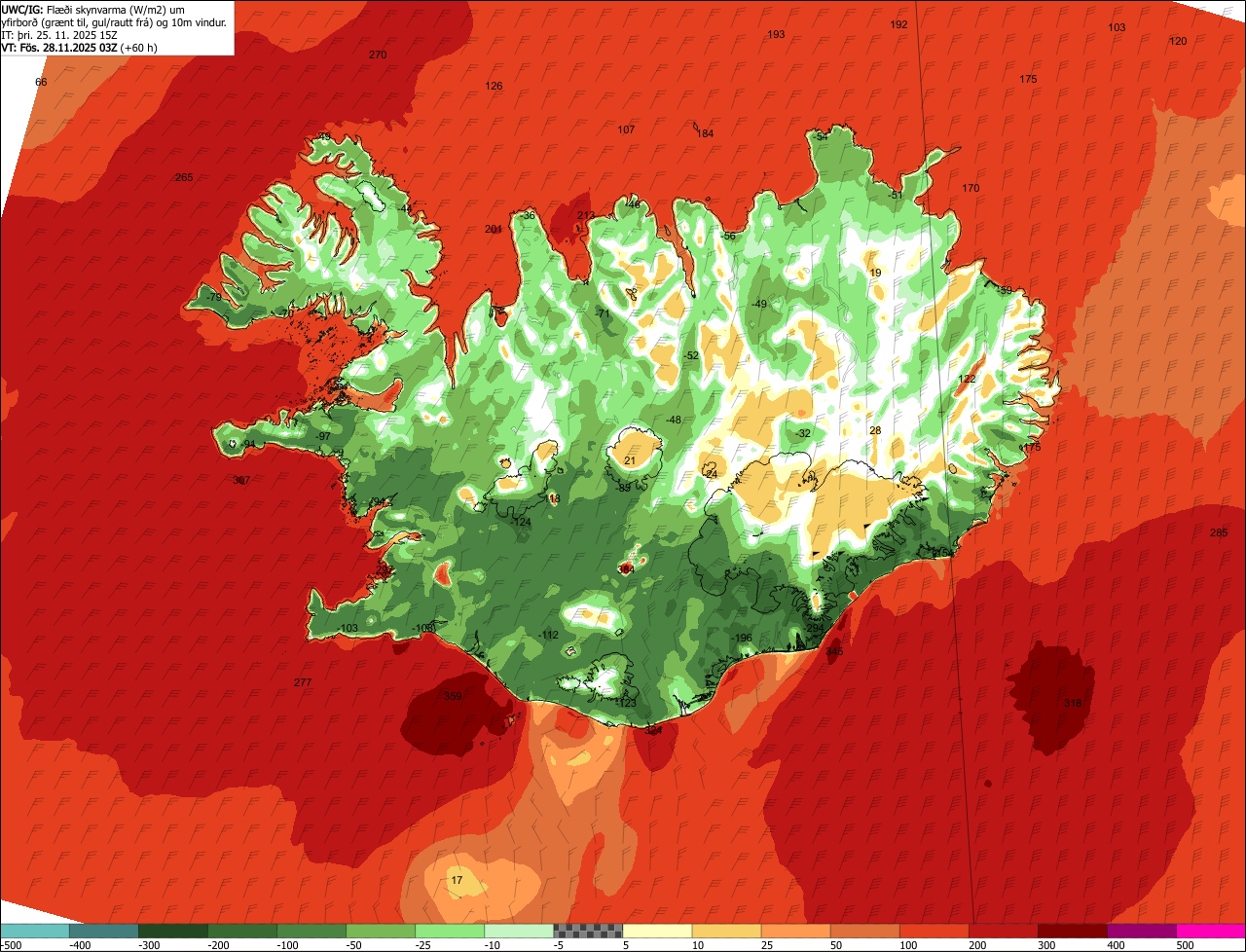Click the flux value 201 in the northern bay
The image size is (1246, 952).
click(x=494, y=229)
